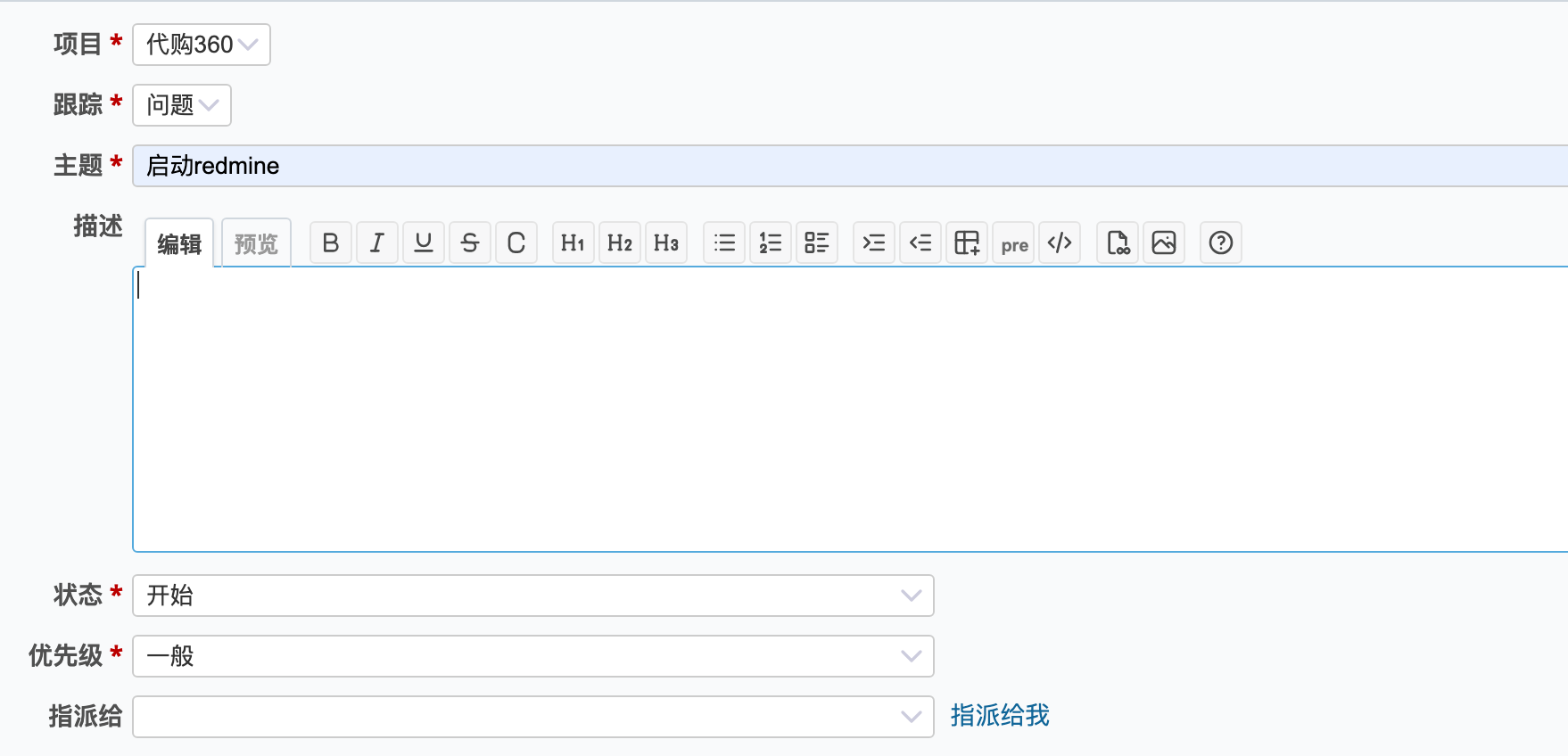Insert a task checklist

(x=817, y=242)
